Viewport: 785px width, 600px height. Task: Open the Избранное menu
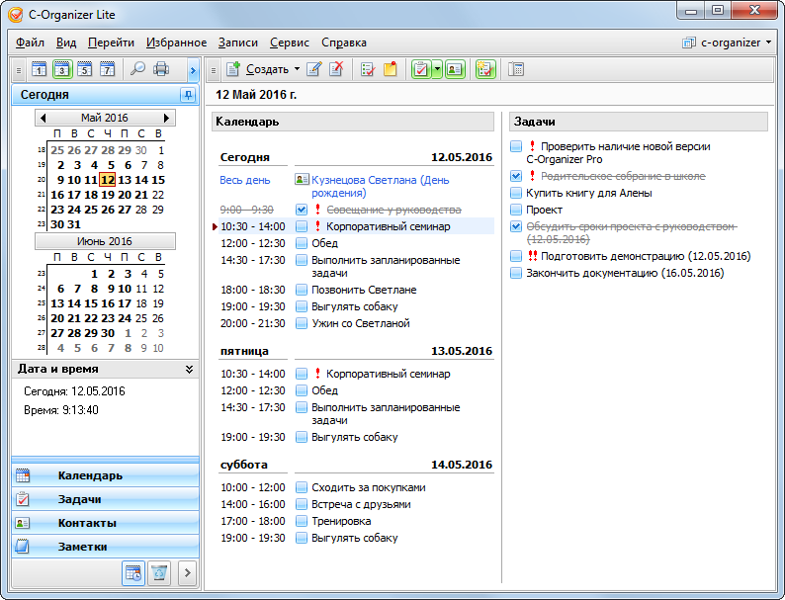pyautogui.click(x=176, y=43)
